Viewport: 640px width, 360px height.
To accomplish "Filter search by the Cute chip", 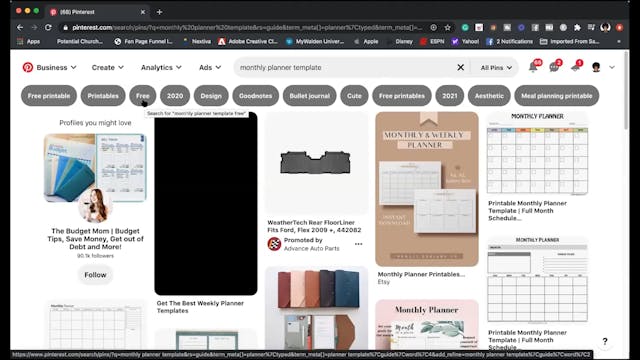I will click(x=354, y=96).
